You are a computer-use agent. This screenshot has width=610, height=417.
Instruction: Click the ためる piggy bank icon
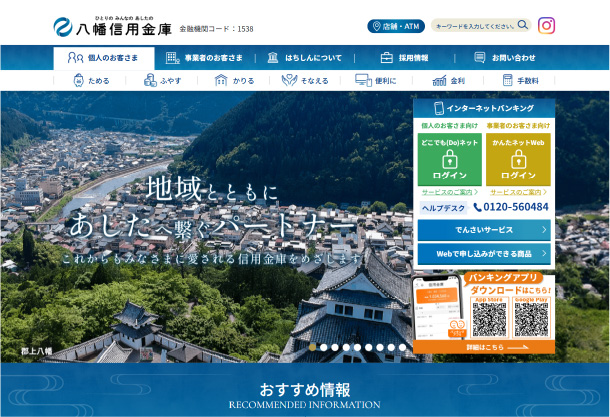[78, 80]
